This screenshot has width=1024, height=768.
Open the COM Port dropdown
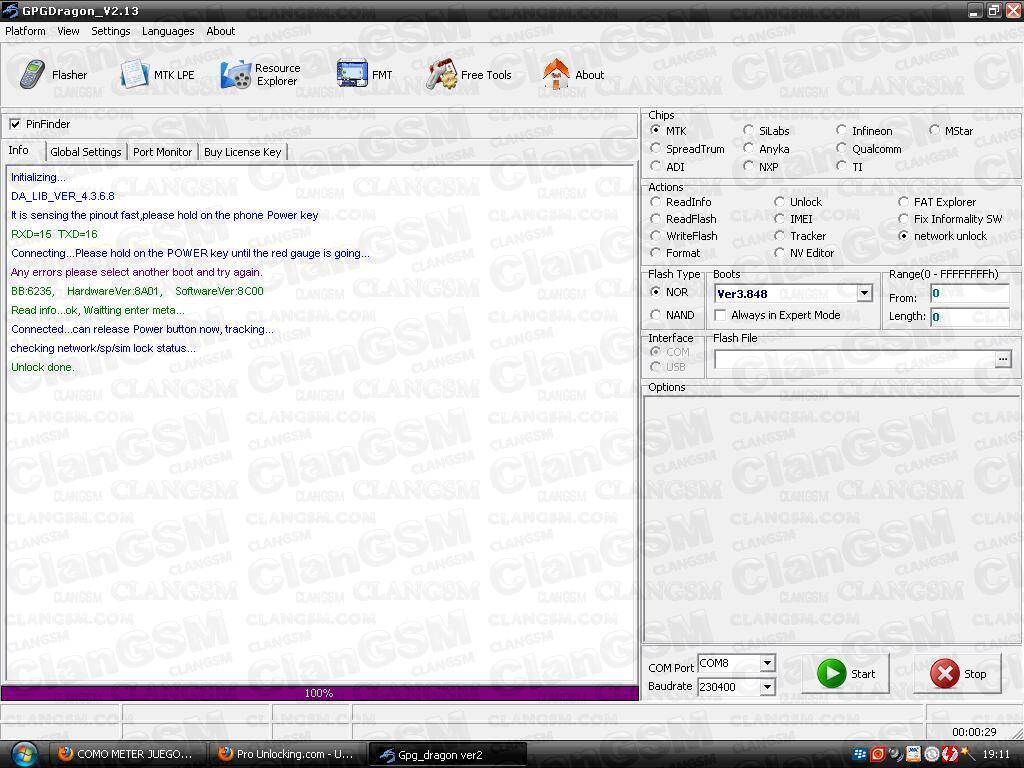768,664
